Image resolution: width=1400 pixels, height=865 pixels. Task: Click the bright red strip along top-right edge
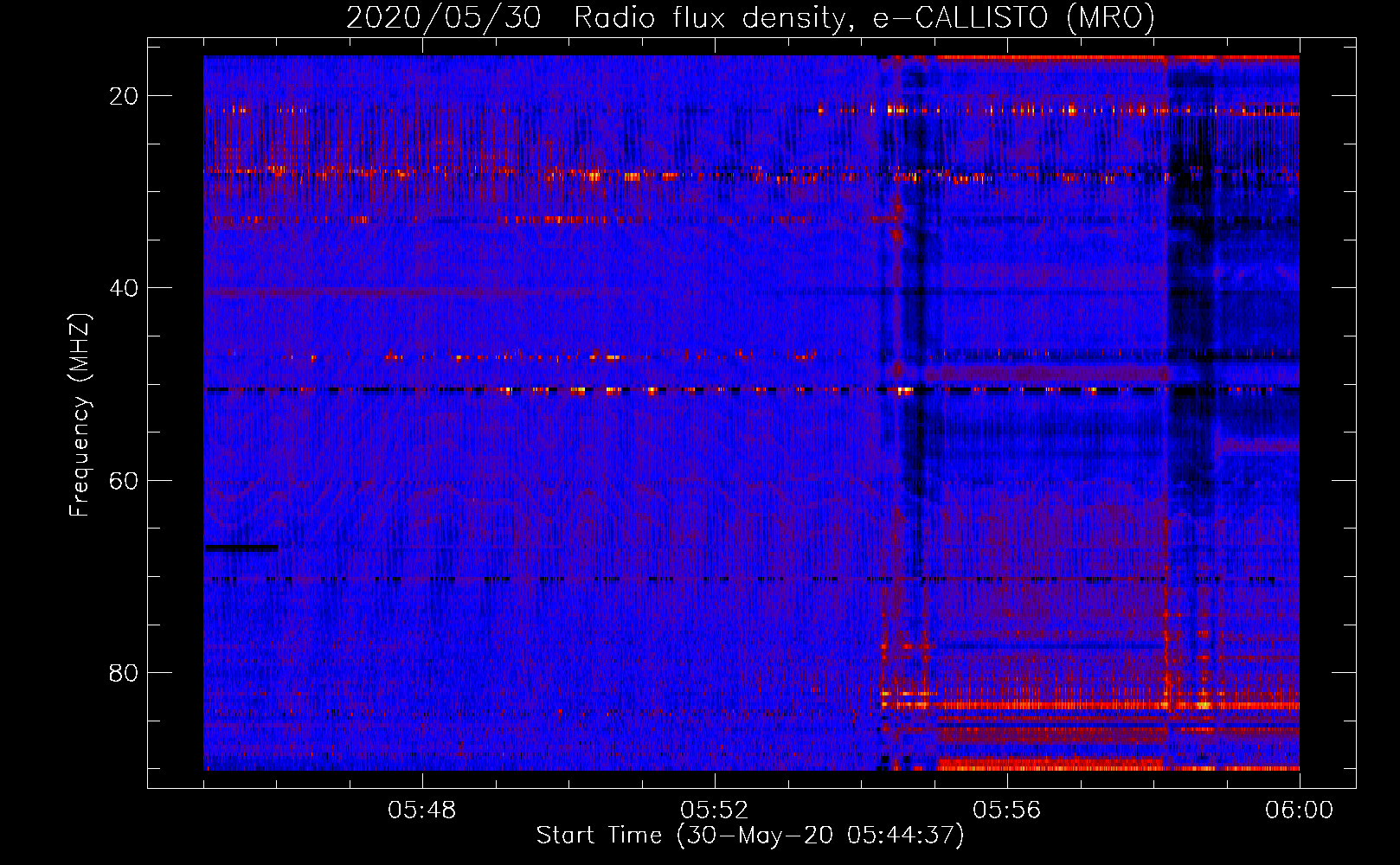tap(1116, 58)
